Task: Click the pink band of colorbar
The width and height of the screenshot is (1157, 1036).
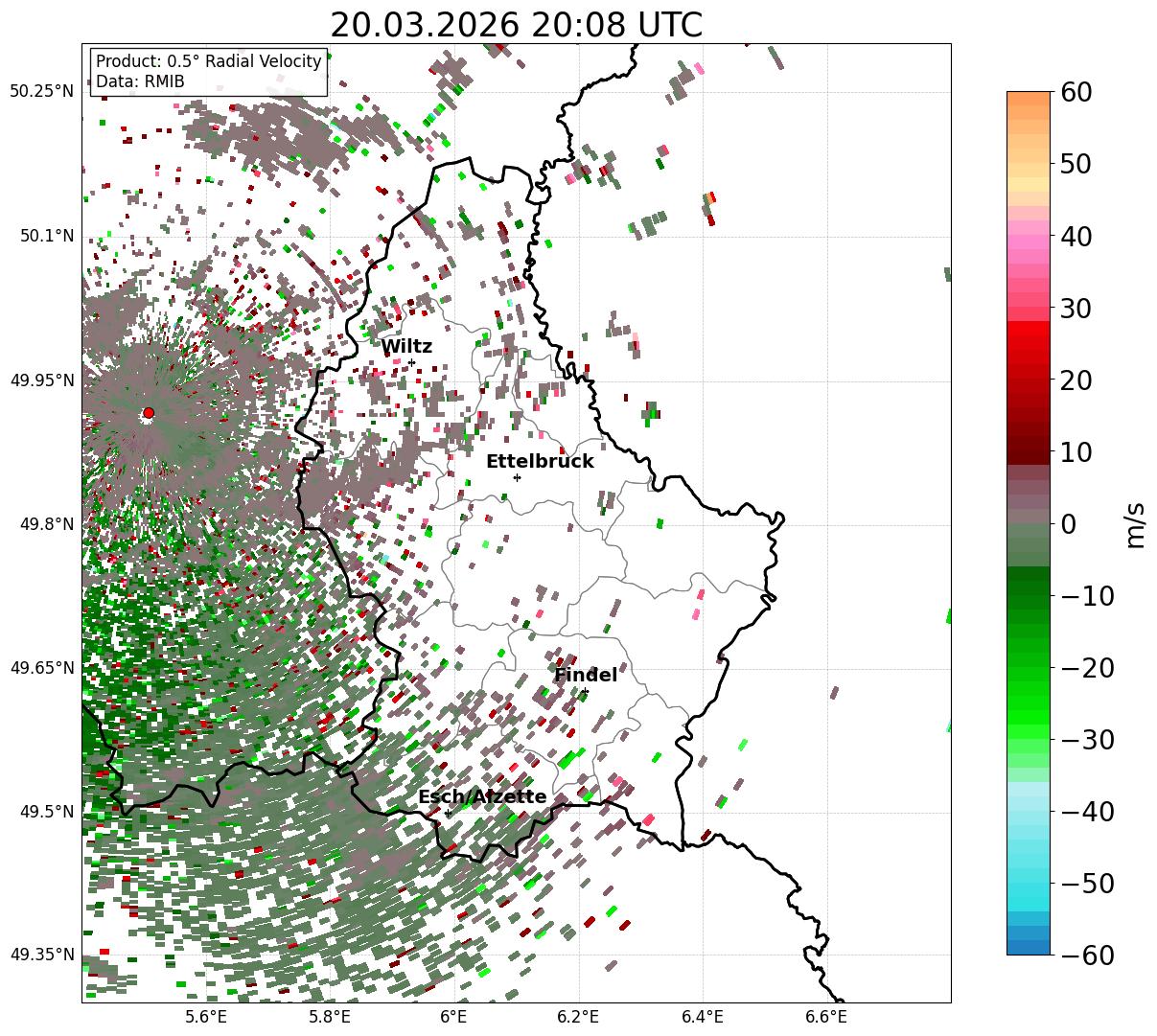Action: tap(1029, 242)
